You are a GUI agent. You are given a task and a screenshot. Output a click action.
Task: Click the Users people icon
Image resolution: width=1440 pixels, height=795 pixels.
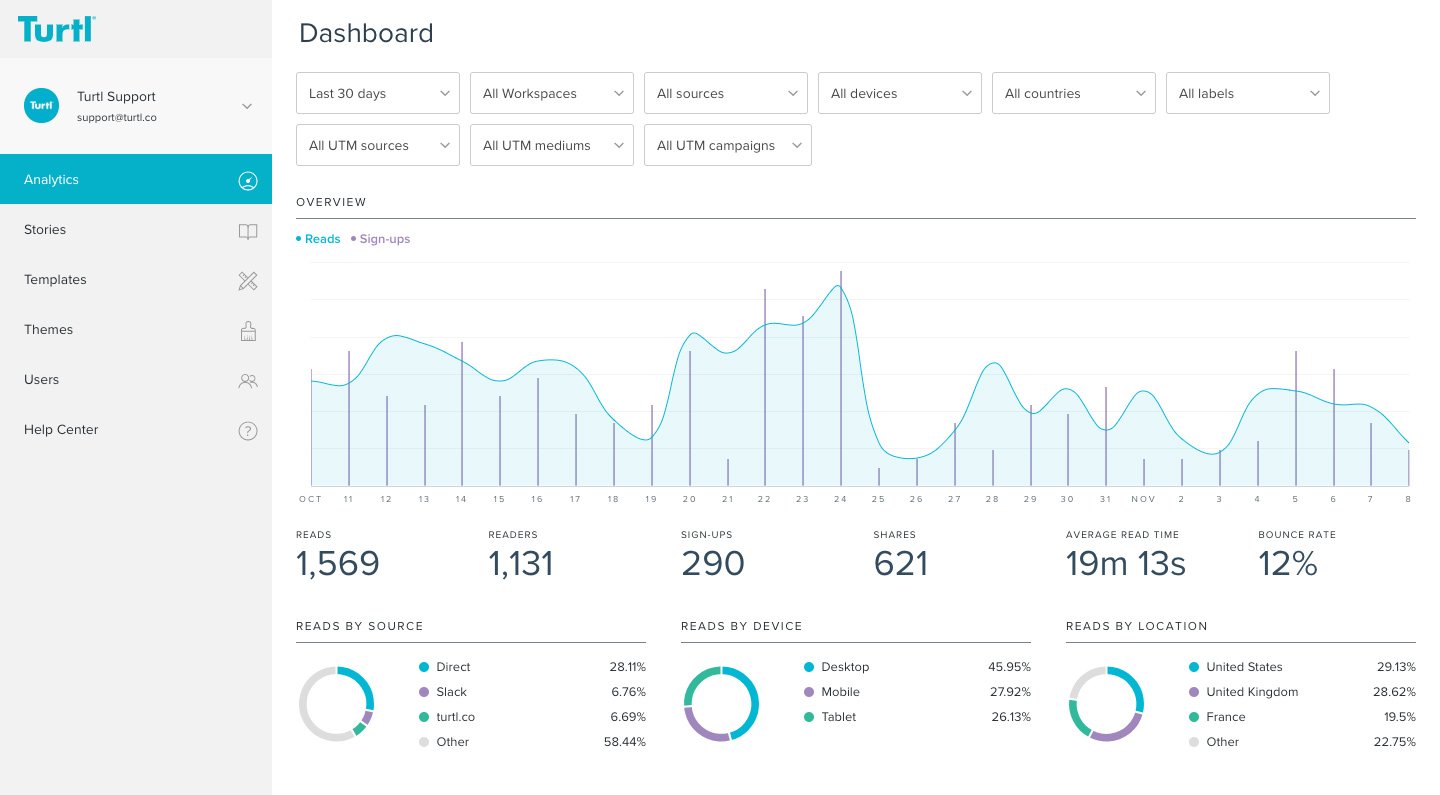[248, 380]
